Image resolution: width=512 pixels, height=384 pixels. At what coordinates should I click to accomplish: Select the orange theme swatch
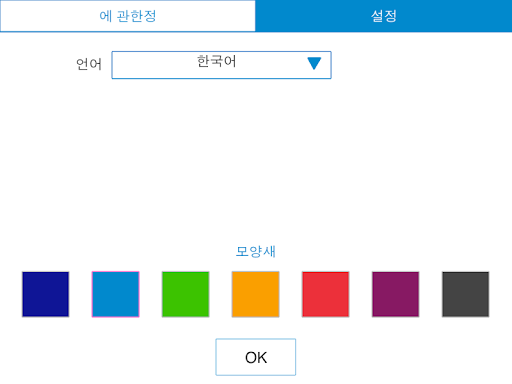pyautogui.click(x=256, y=294)
